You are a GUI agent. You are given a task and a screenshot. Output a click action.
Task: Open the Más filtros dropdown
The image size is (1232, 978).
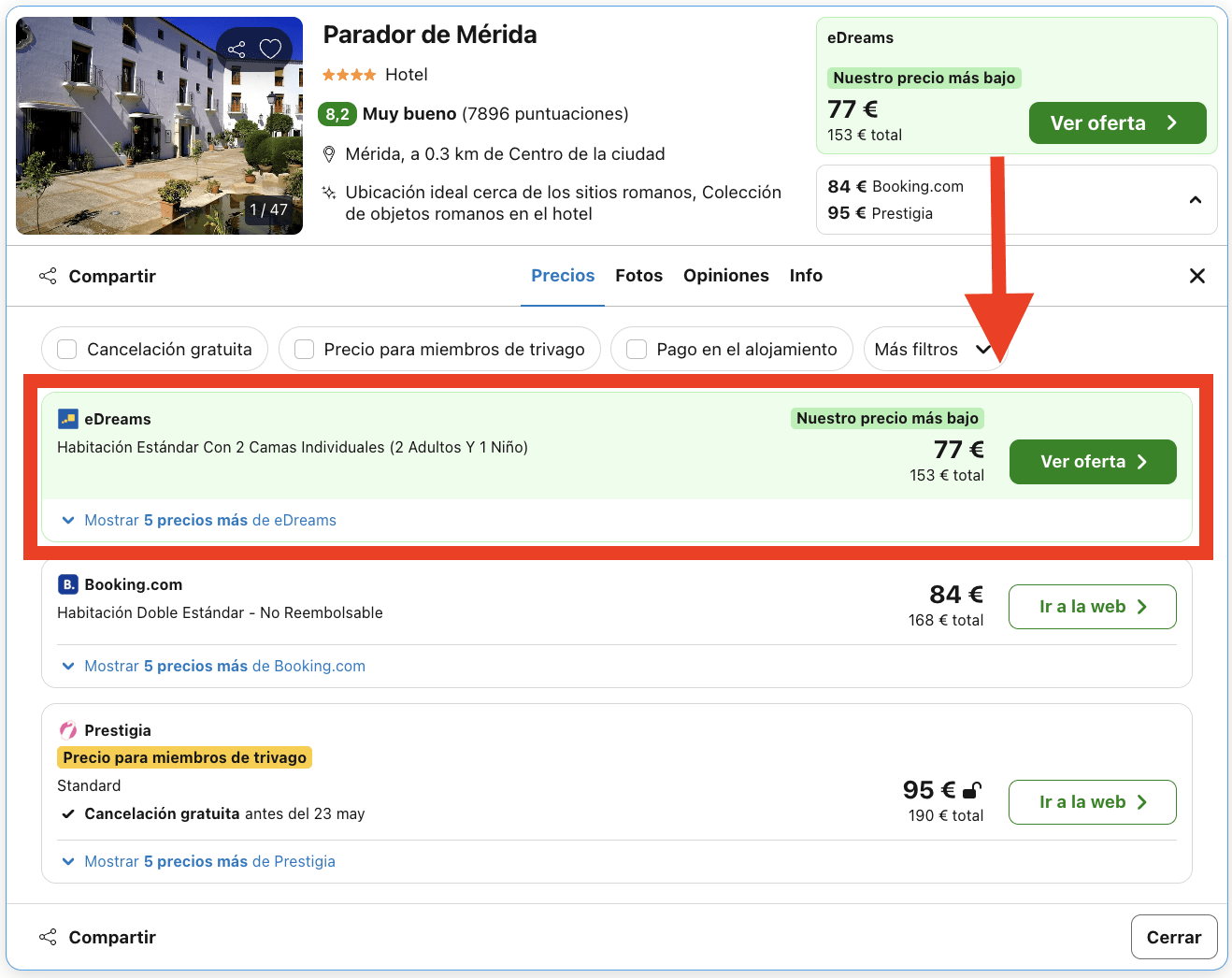pos(933,349)
